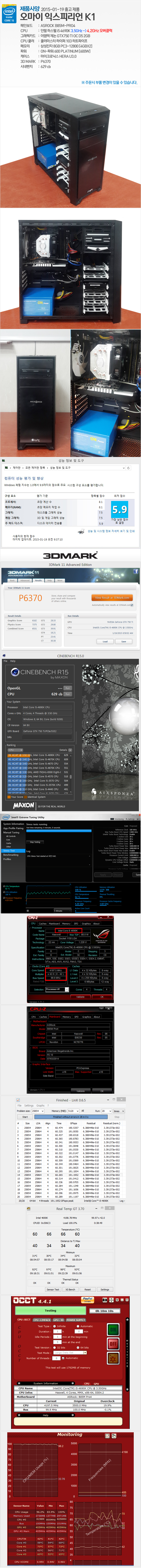Open Help menu in Cinebench R15
Screen dimensions: 141x1568
tap(13, 661)
